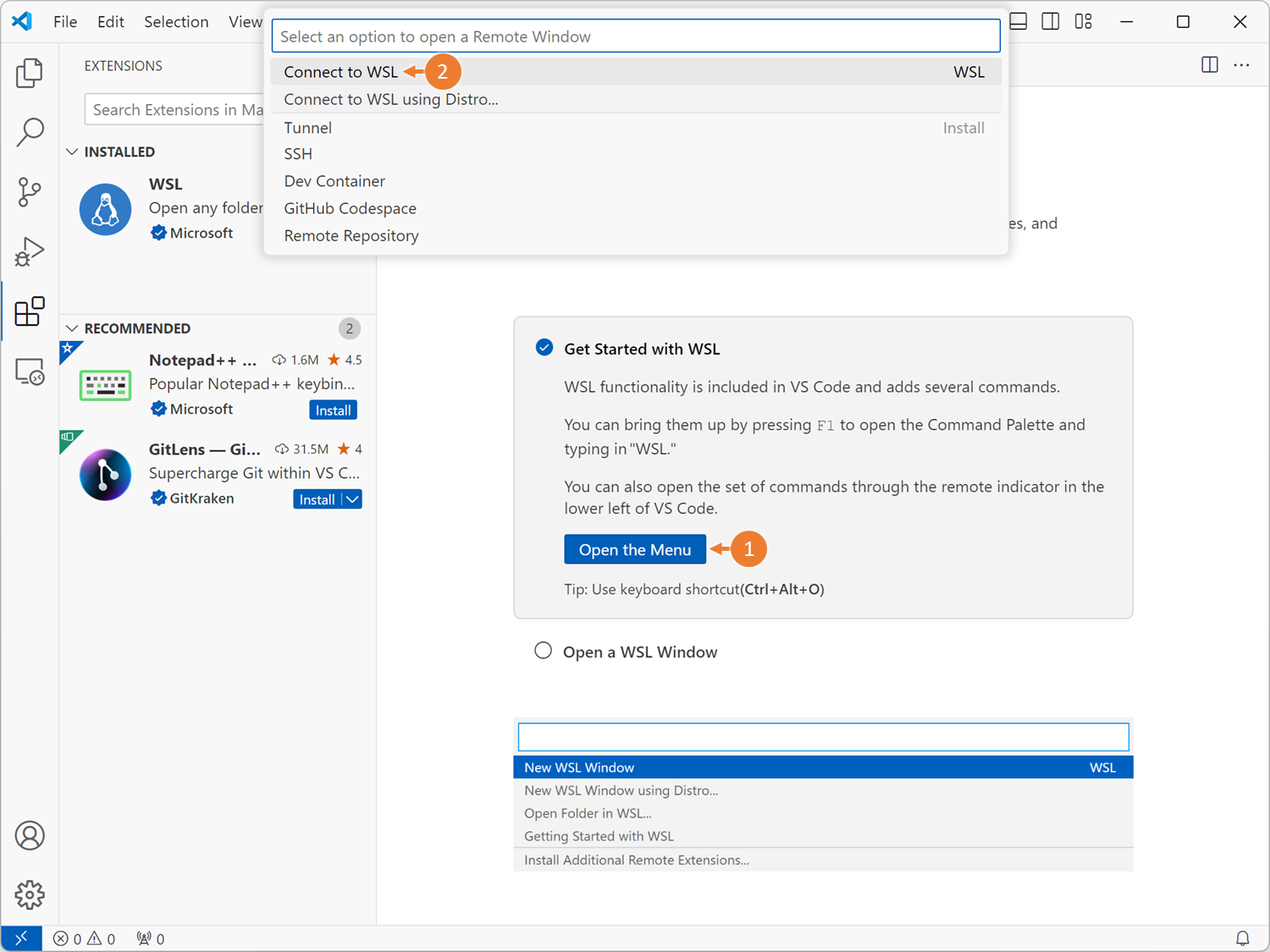Open Customize Layout icon

(x=1084, y=21)
